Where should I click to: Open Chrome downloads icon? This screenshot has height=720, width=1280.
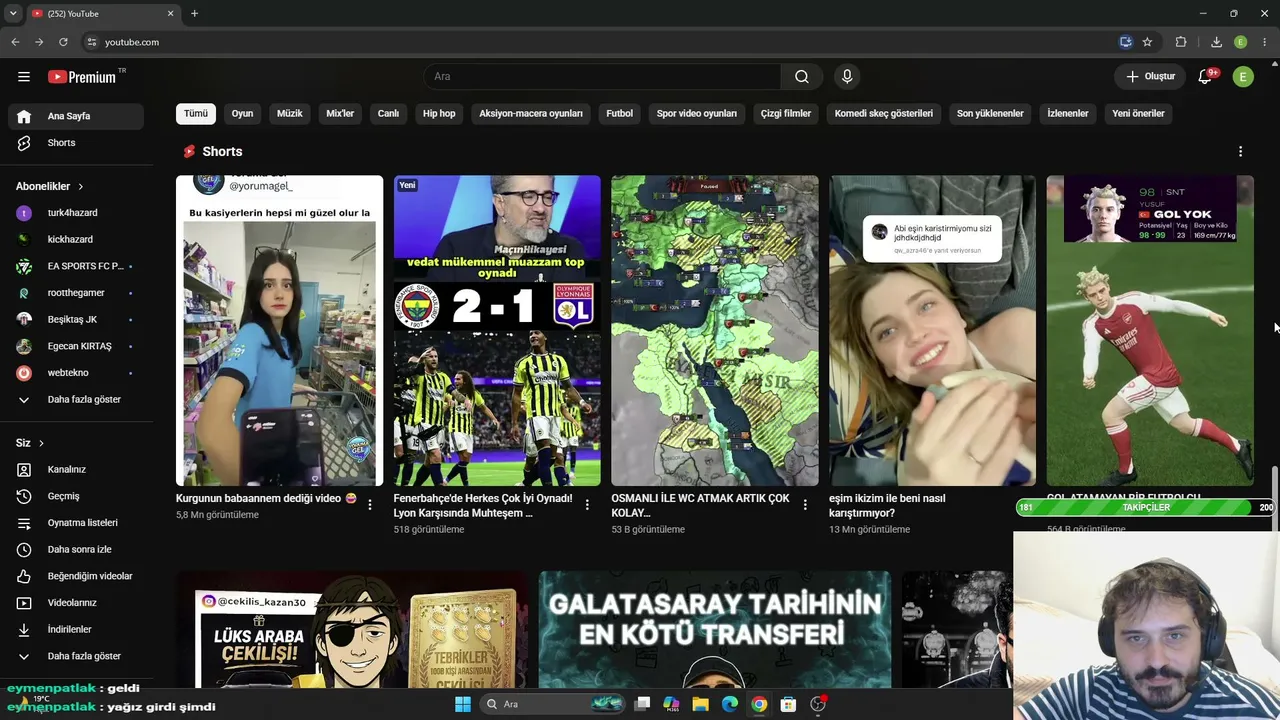tap(1216, 42)
